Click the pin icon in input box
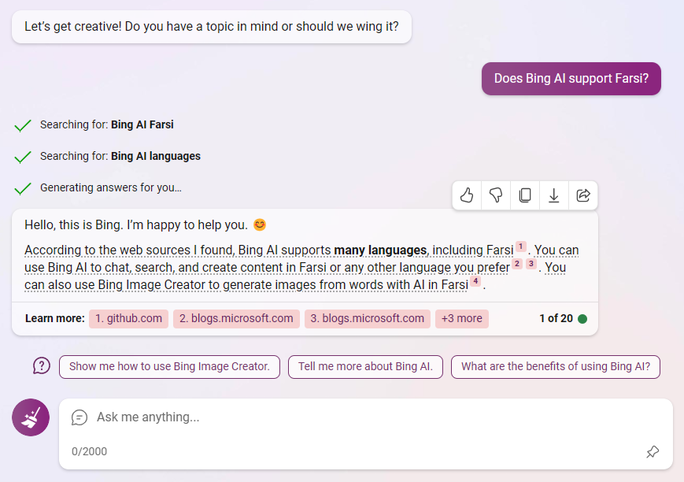 [x=653, y=451]
